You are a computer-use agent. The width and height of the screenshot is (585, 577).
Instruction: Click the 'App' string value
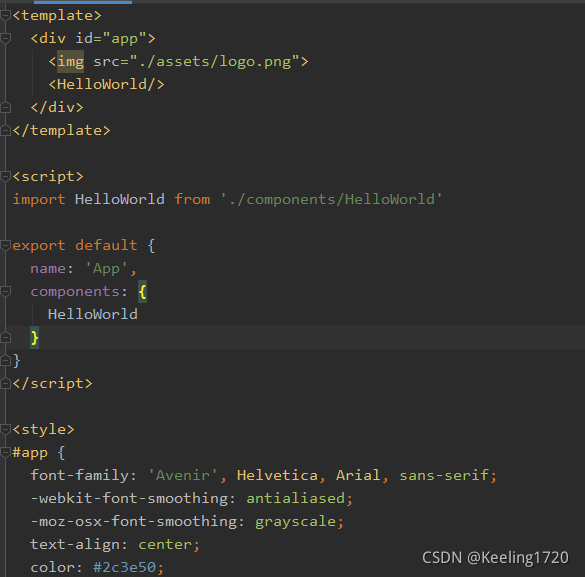pos(106,269)
